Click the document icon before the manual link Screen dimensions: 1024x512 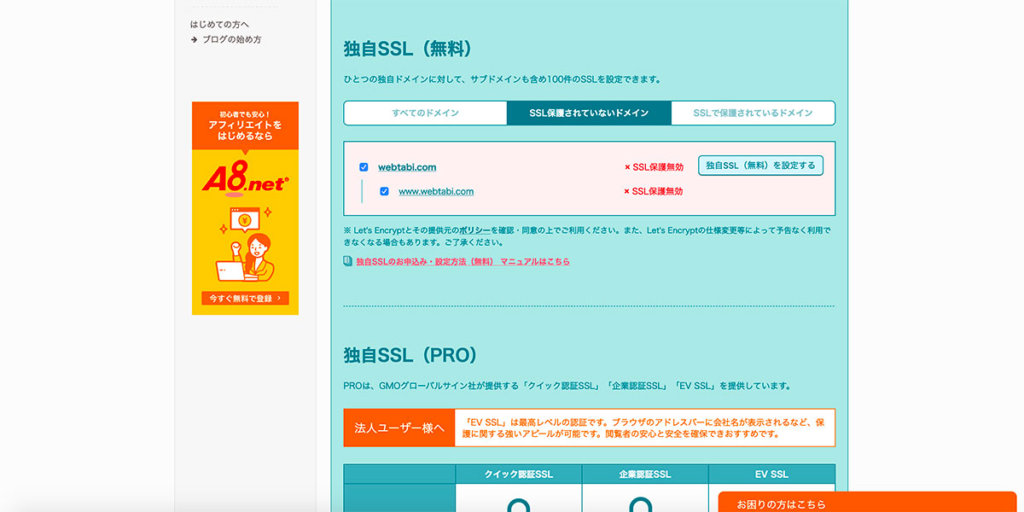point(348,262)
